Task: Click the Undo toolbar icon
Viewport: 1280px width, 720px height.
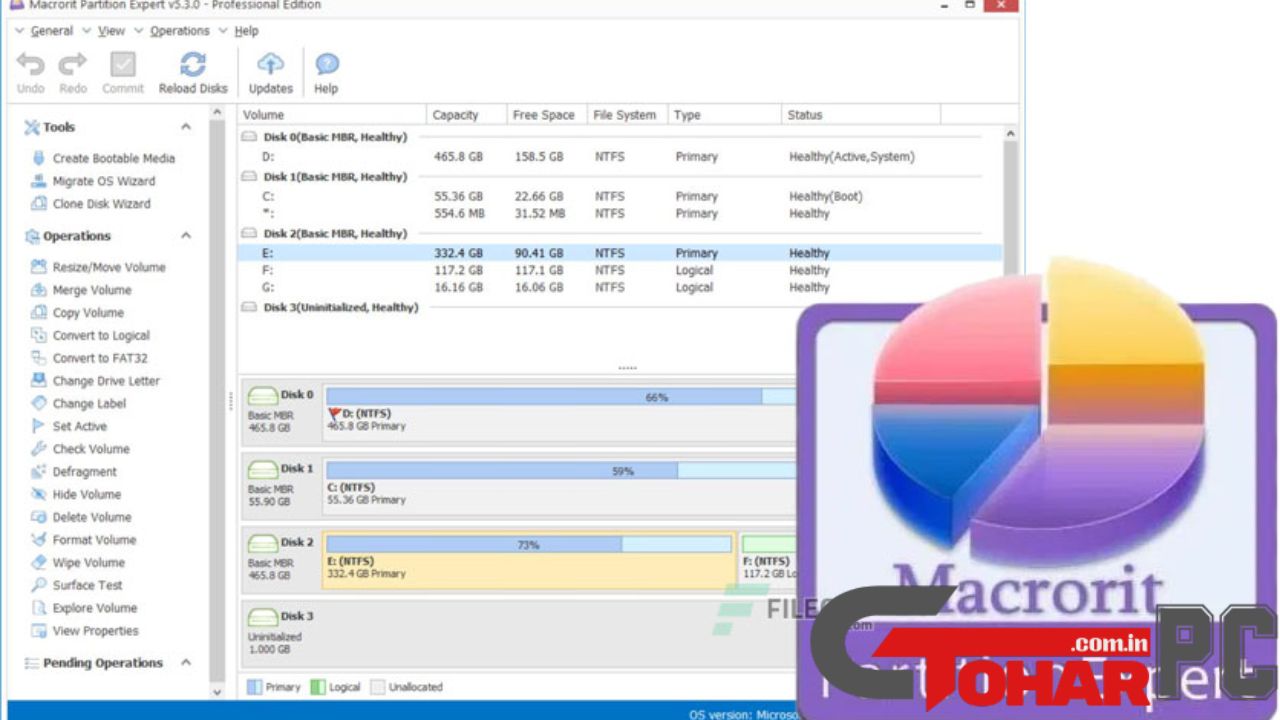Action: coord(31,65)
